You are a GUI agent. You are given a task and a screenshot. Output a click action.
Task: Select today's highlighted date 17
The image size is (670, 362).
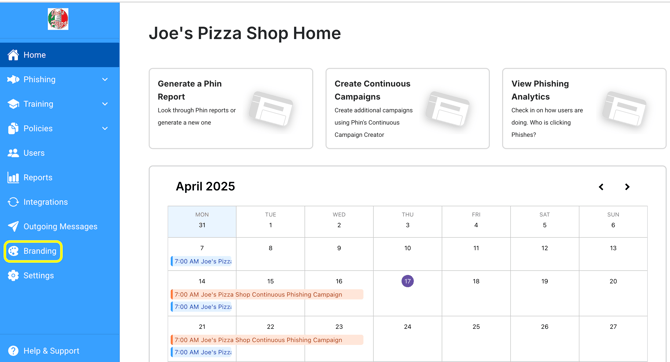click(408, 281)
